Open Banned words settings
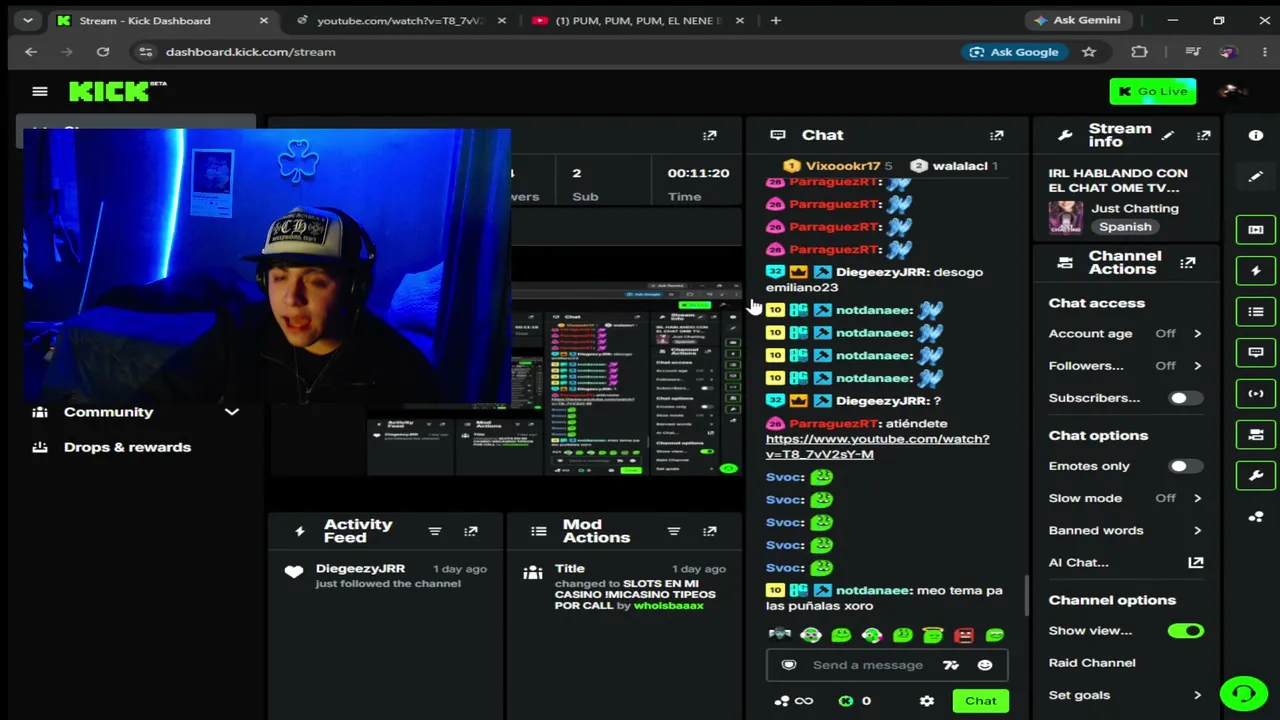1280x720 pixels. [1125, 531]
